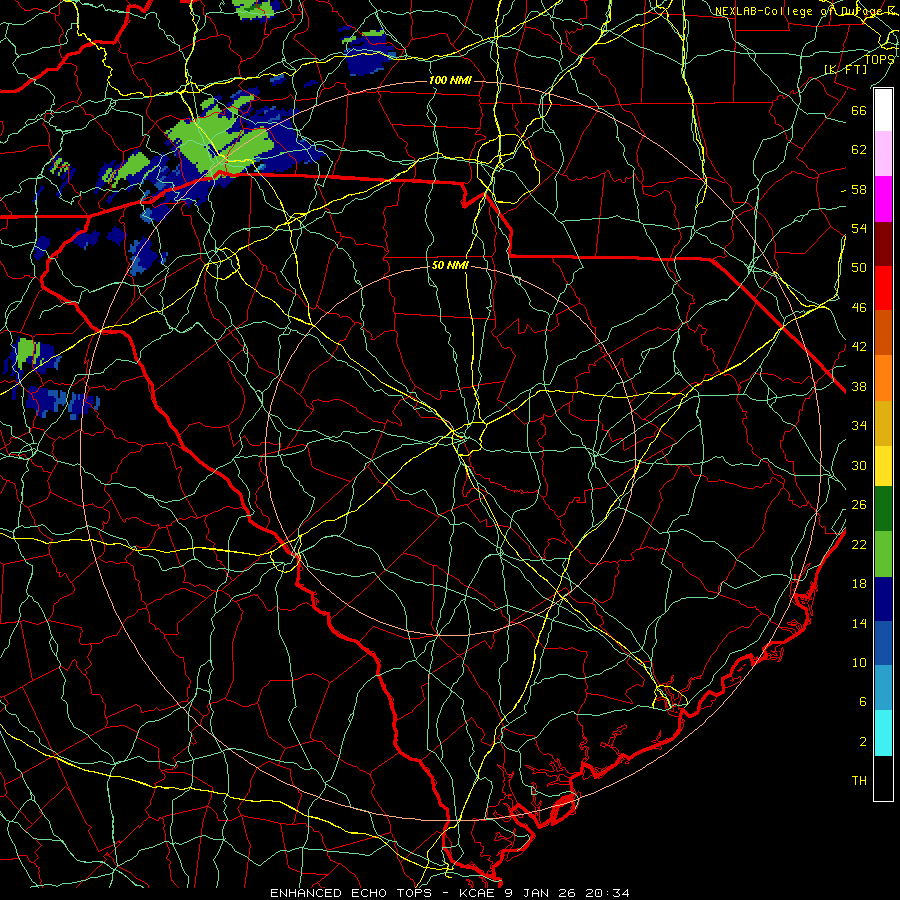Click the white 66 kft legend swatch
The width and height of the screenshot is (900, 900).
point(883,110)
